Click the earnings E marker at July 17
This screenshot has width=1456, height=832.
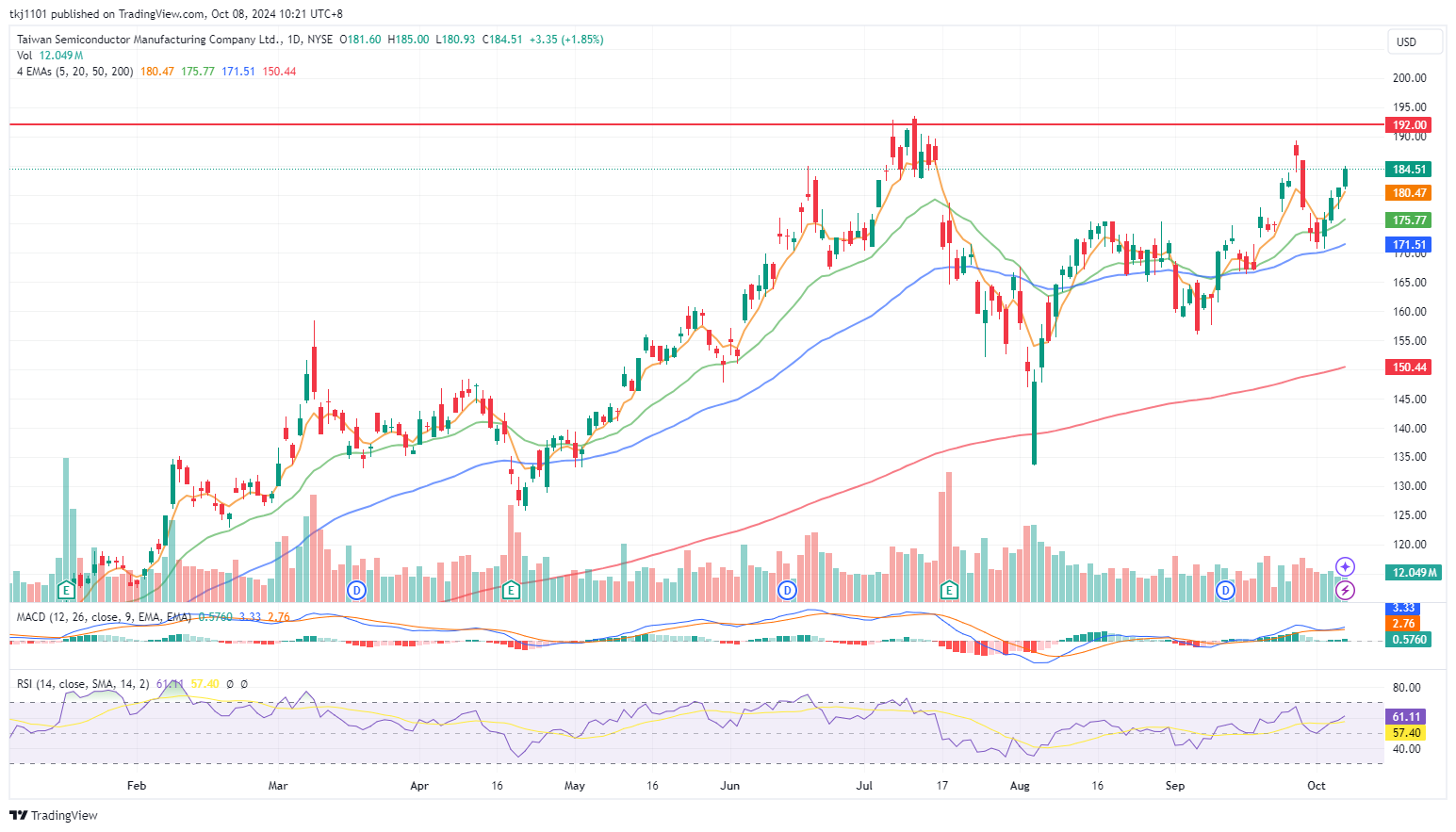tap(949, 591)
